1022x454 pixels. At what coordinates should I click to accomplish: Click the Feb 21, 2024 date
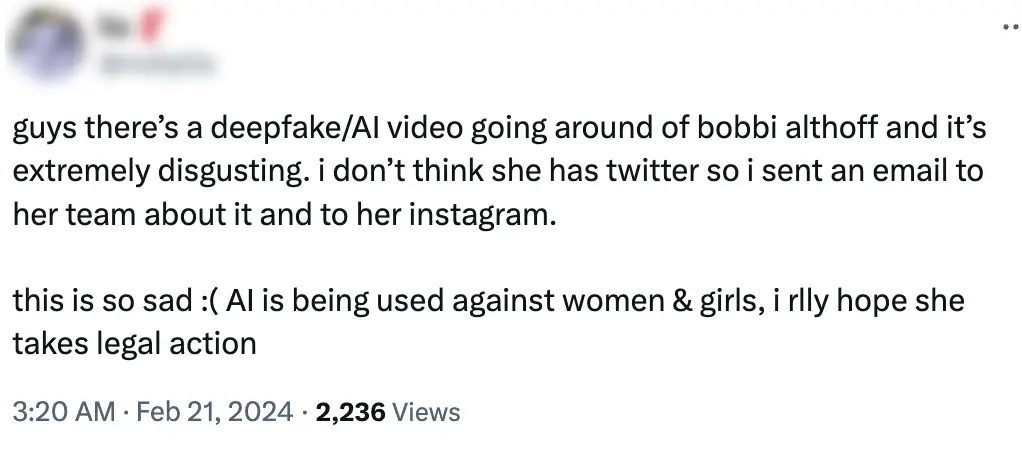point(214,411)
